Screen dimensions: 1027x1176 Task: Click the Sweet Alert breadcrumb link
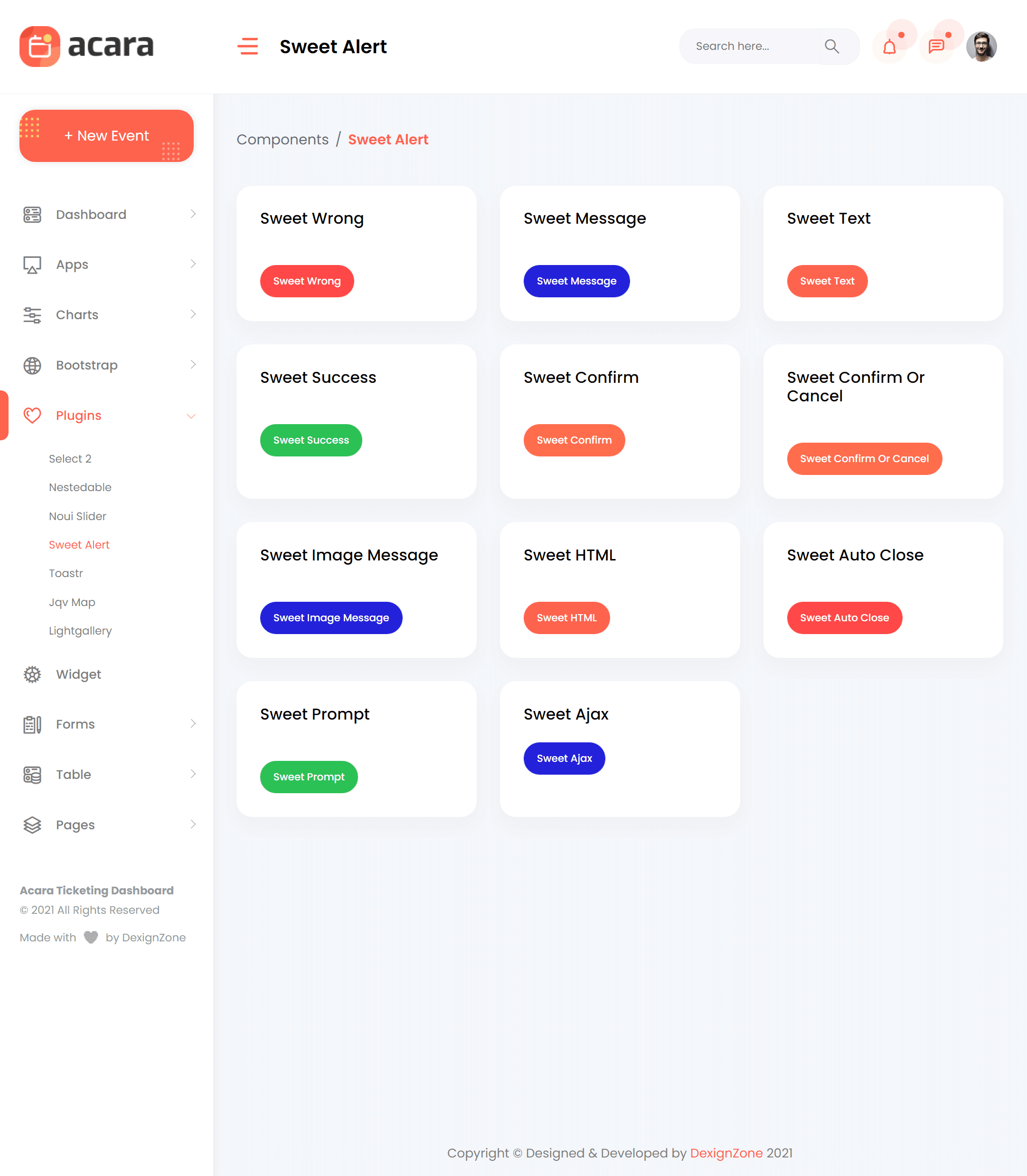click(388, 139)
